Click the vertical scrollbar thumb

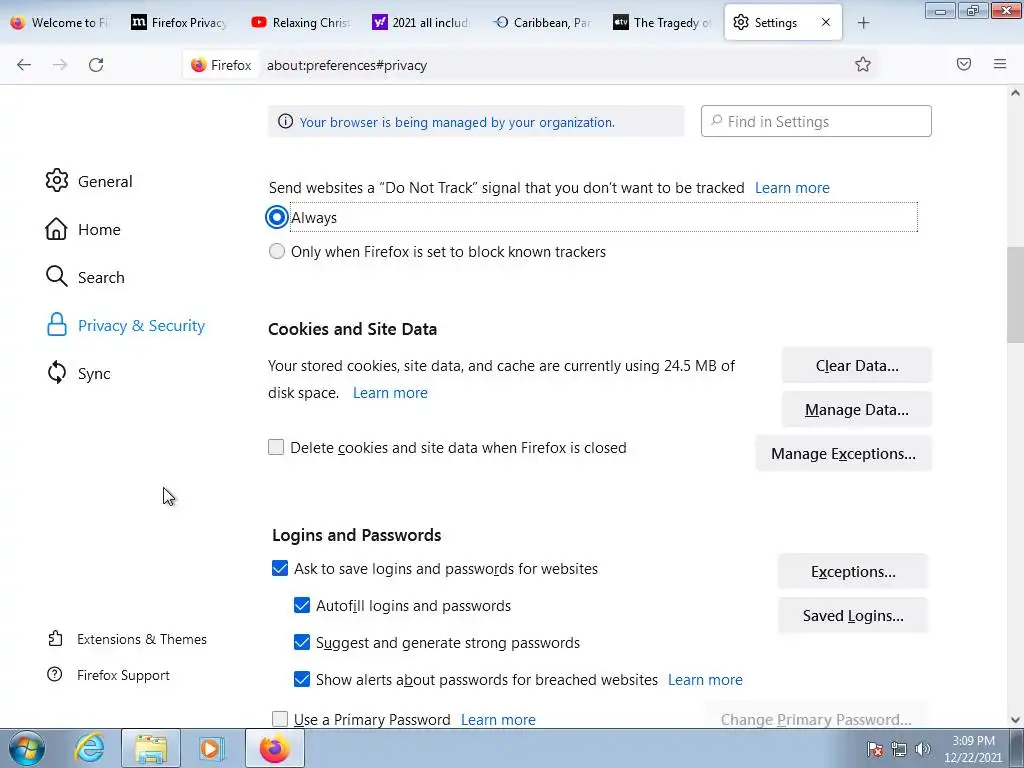pos(1015,294)
